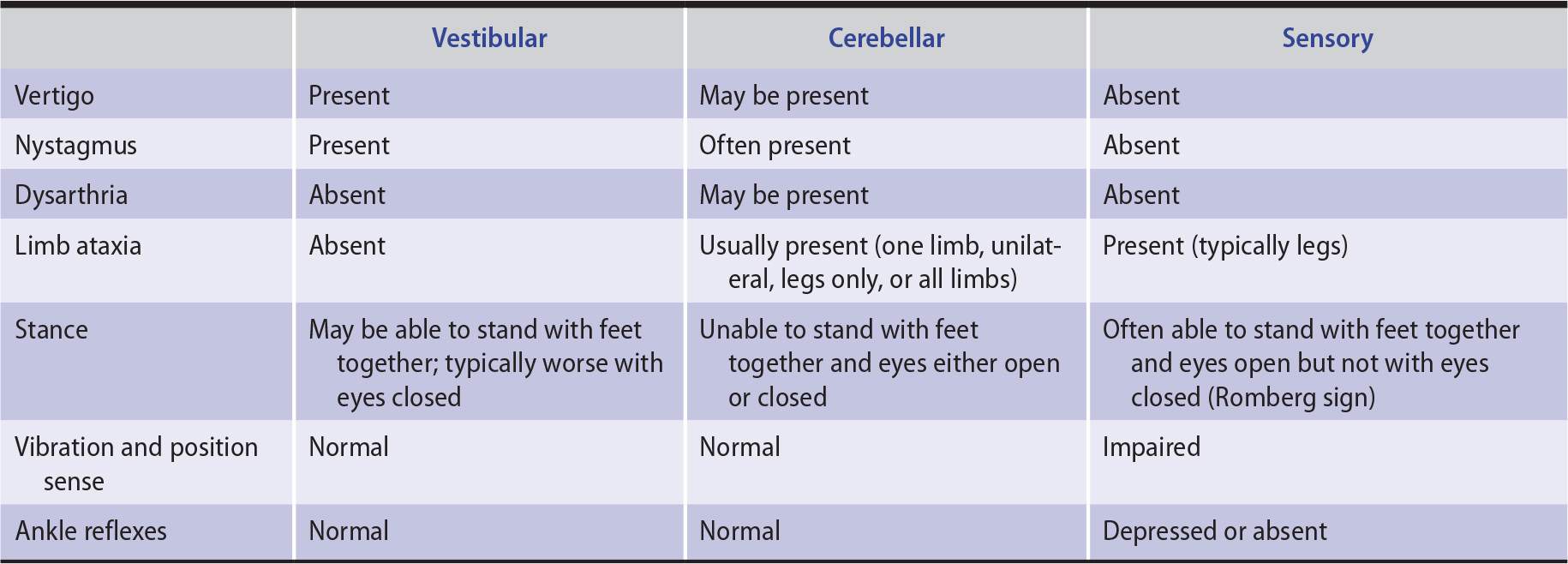Image resolution: width=1568 pixels, height=564 pixels.
Task: Click the "Unable to stand with feet" cell
Action: (x=880, y=363)
